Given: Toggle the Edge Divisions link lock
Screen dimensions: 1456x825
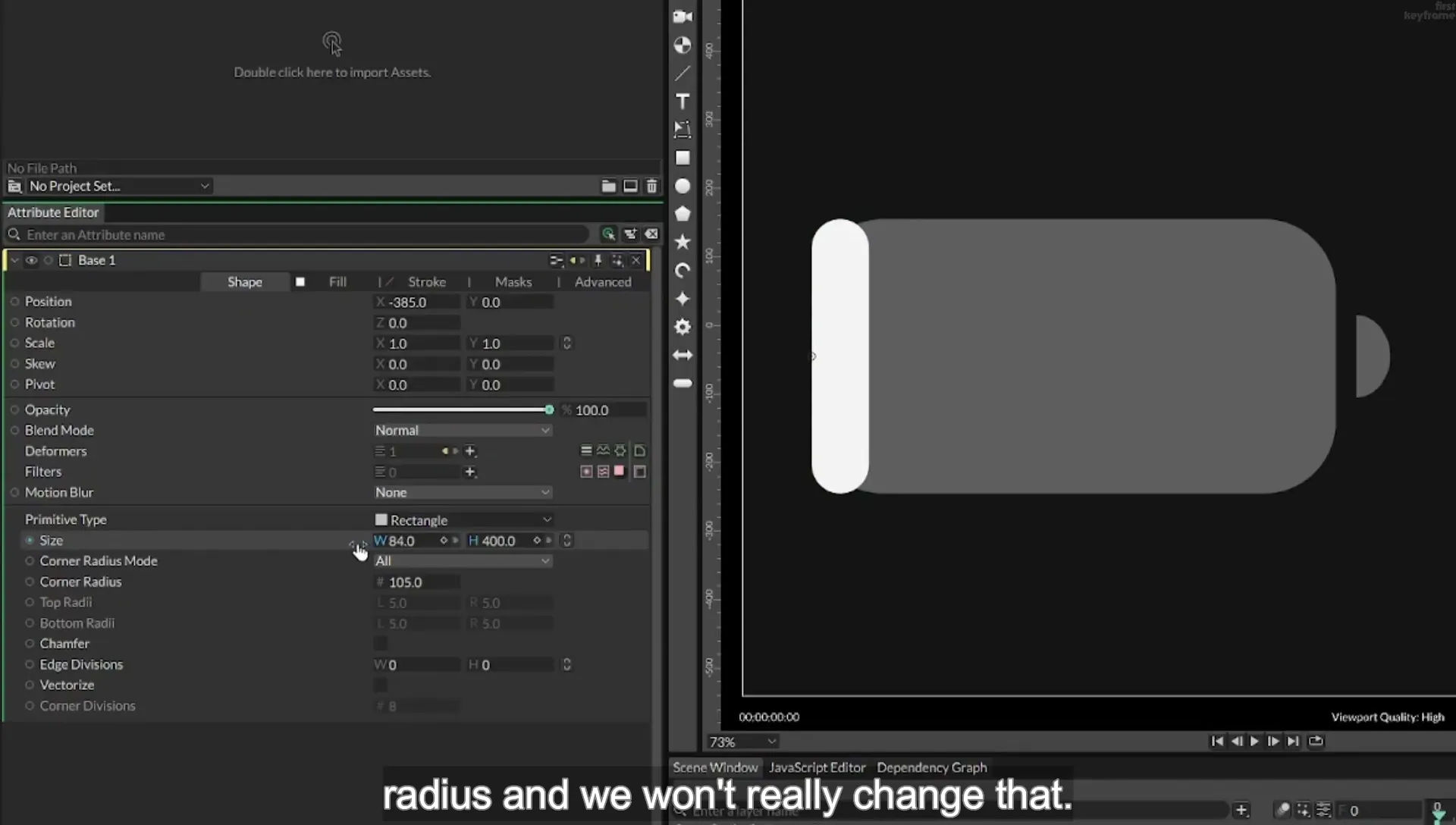Looking at the screenshot, I should coord(566,665).
